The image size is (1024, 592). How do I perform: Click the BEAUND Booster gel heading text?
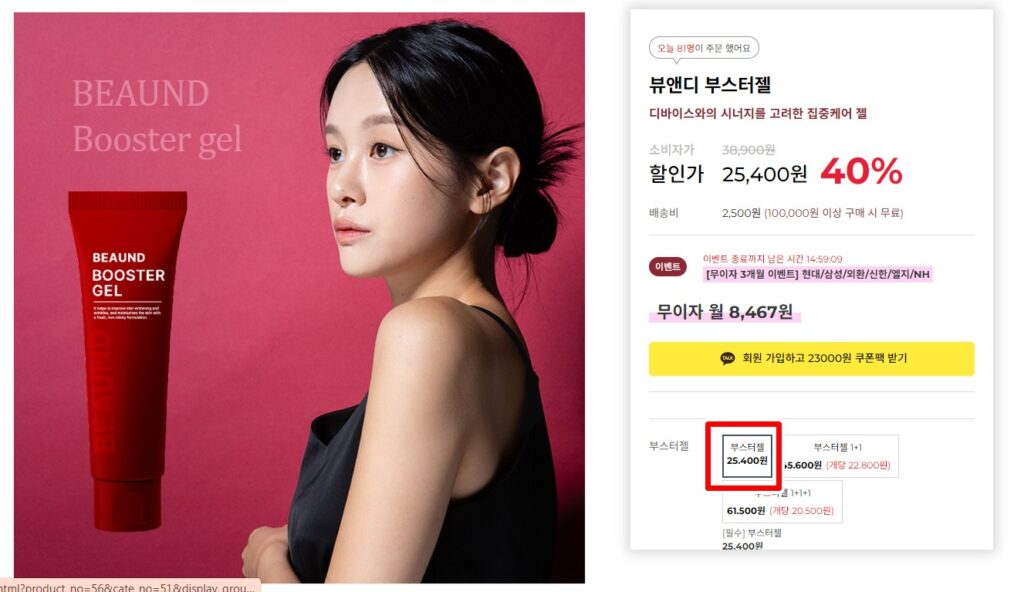157,116
